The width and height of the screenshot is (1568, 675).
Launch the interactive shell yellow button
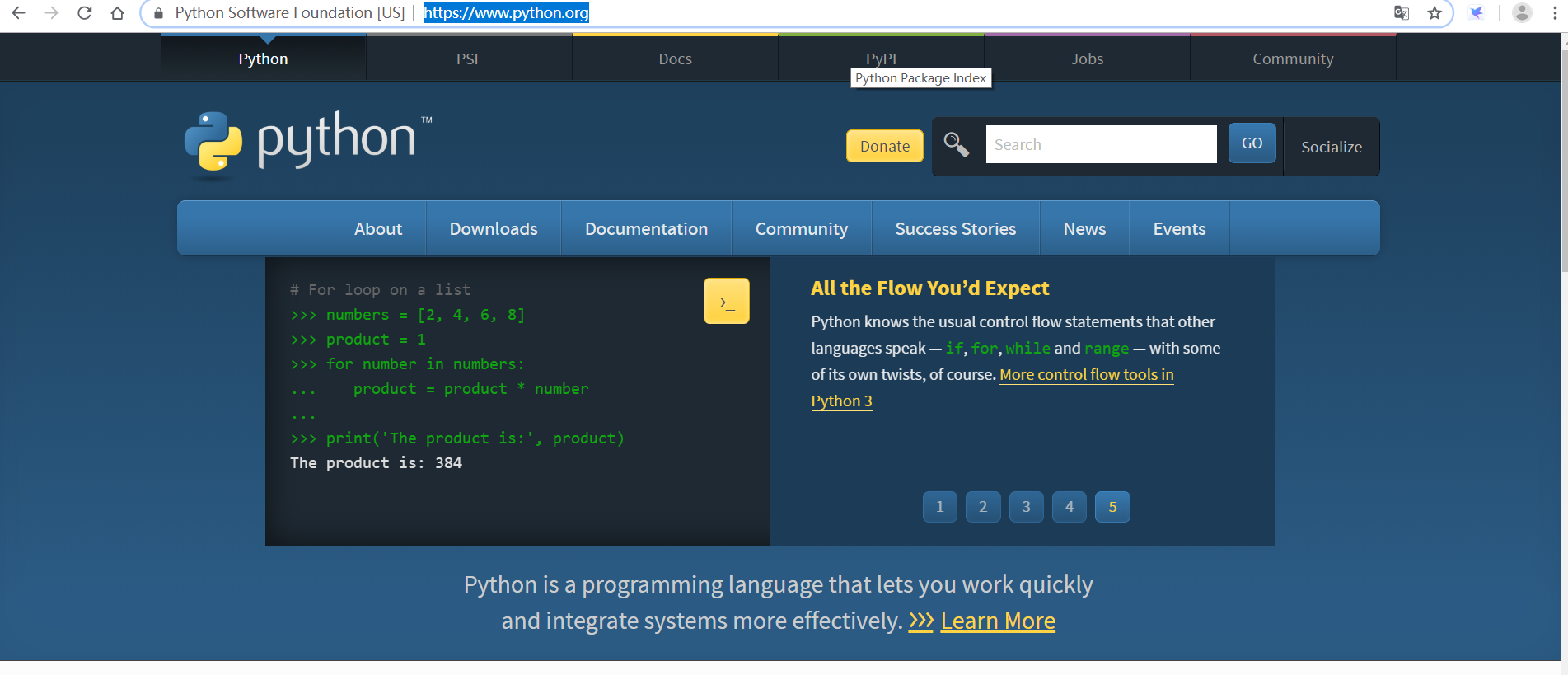coord(727,301)
